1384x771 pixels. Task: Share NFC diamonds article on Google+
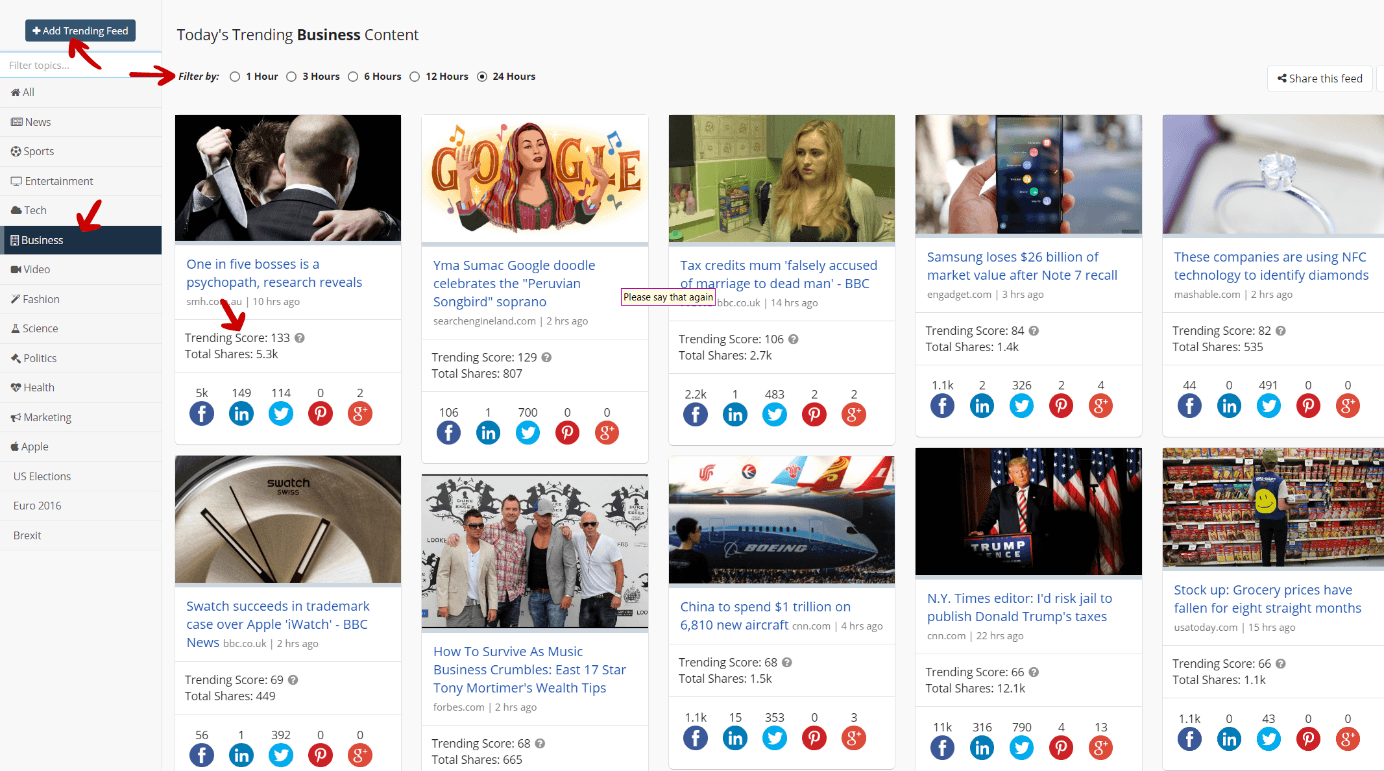(x=1348, y=405)
